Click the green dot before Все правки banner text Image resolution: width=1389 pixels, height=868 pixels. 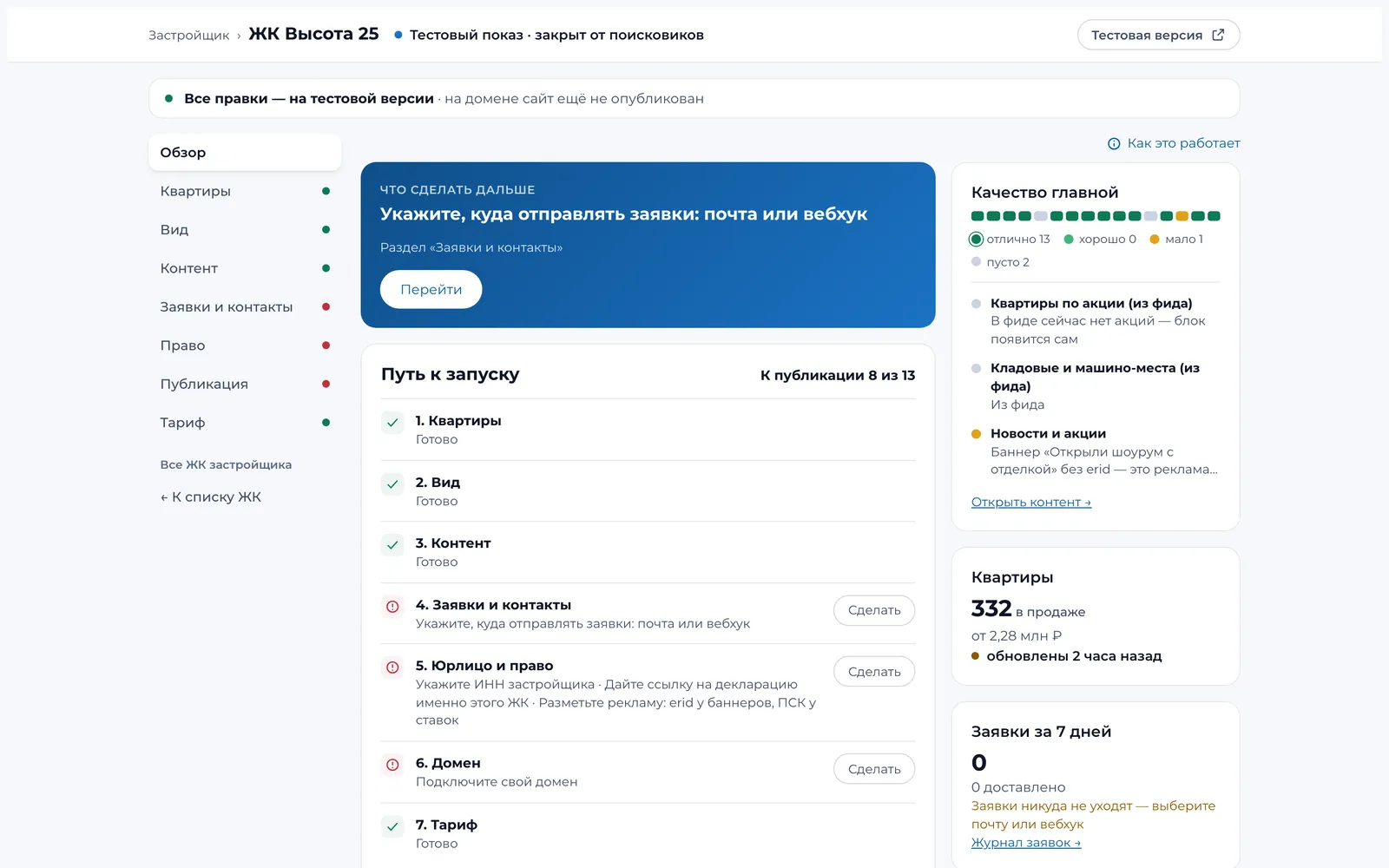pos(169,98)
